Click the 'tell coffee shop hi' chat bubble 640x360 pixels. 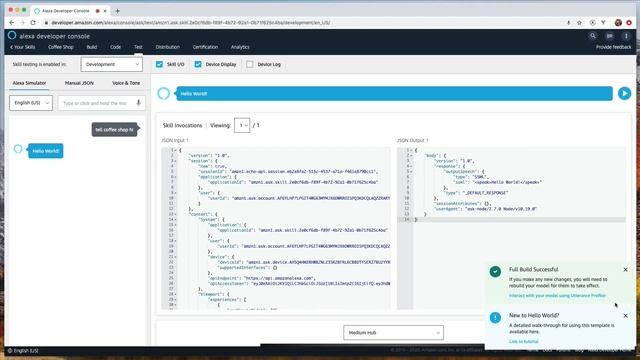[x=114, y=130]
